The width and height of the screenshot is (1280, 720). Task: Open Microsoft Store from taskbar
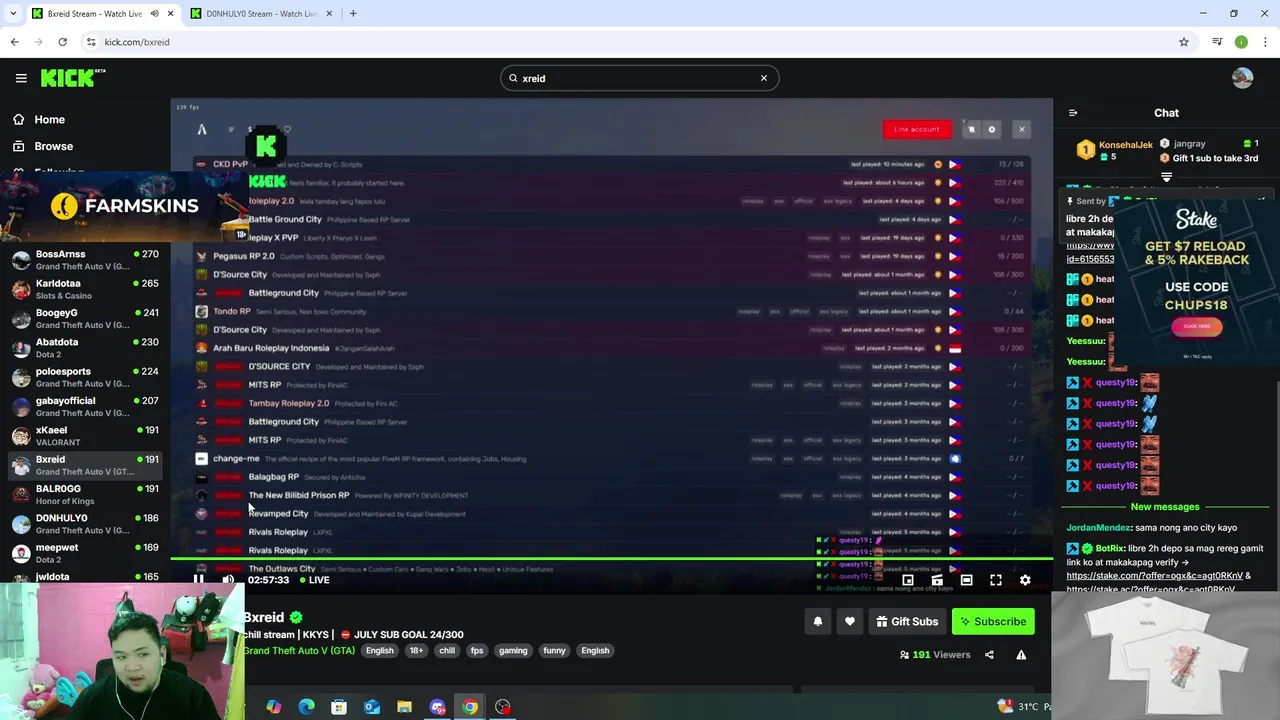(x=339, y=707)
